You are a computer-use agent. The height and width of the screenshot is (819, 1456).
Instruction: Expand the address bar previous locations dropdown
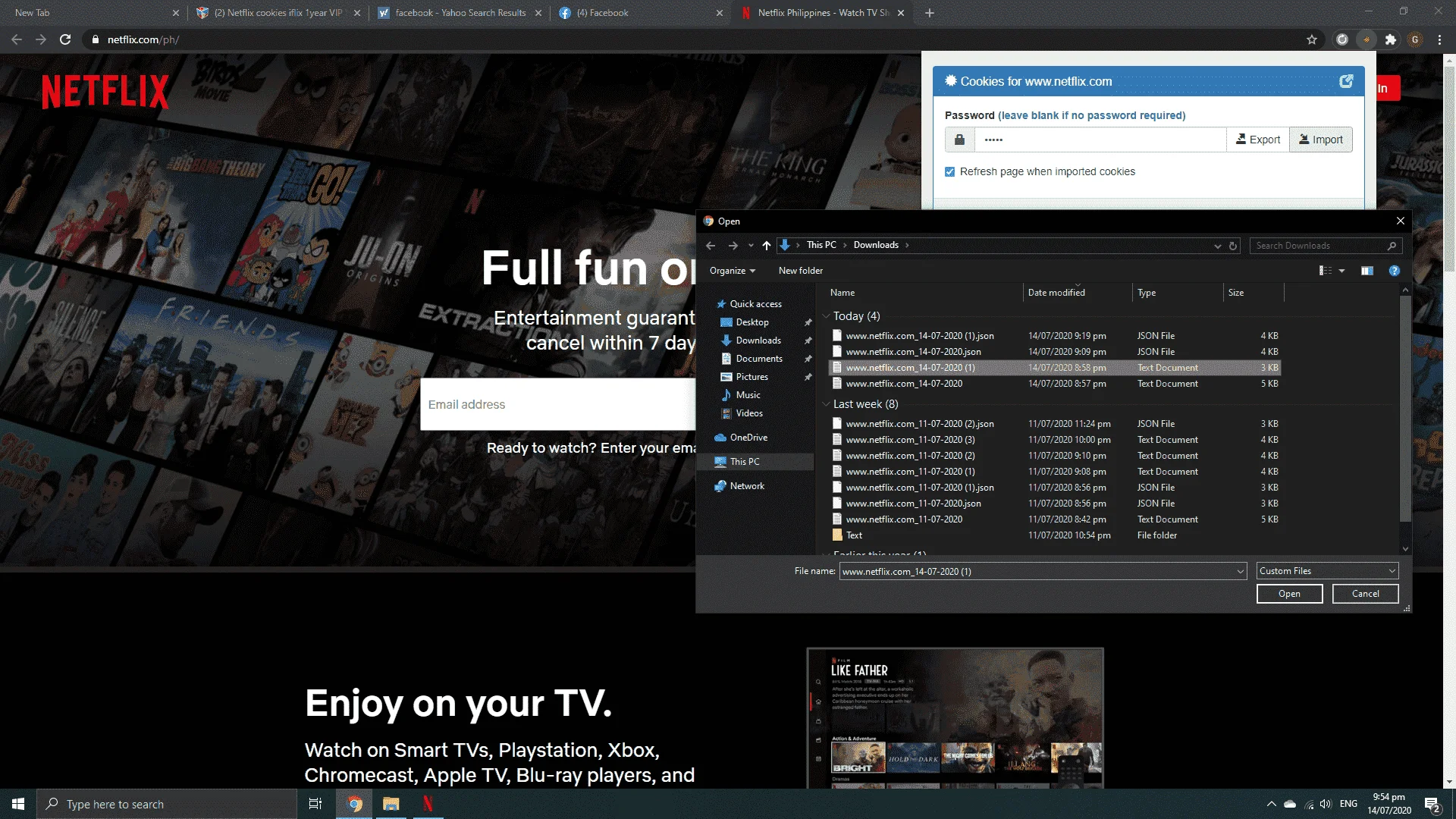pyautogui.click(x=1218, y=246)
